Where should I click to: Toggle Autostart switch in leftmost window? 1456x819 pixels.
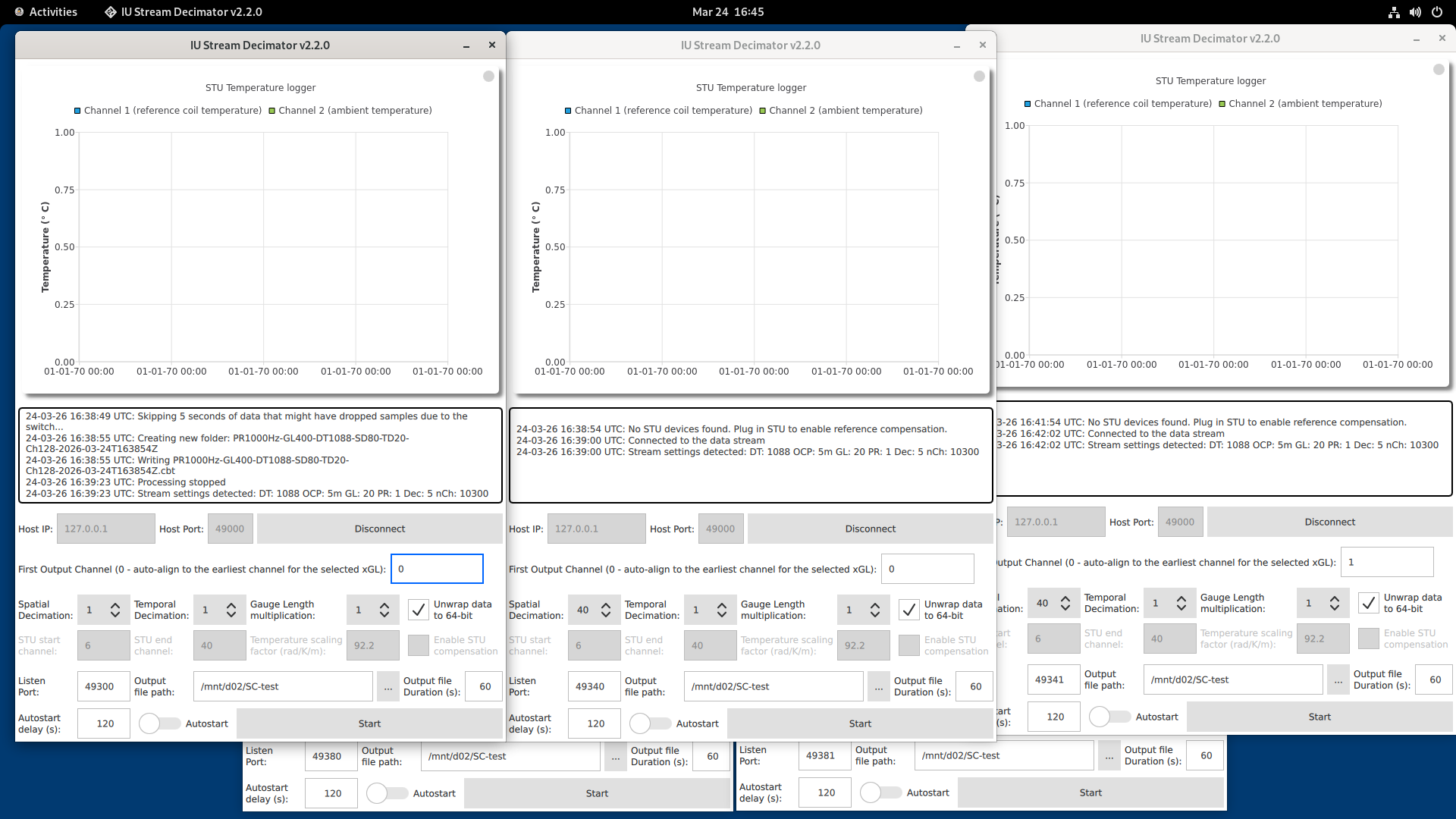click(159, 724)
